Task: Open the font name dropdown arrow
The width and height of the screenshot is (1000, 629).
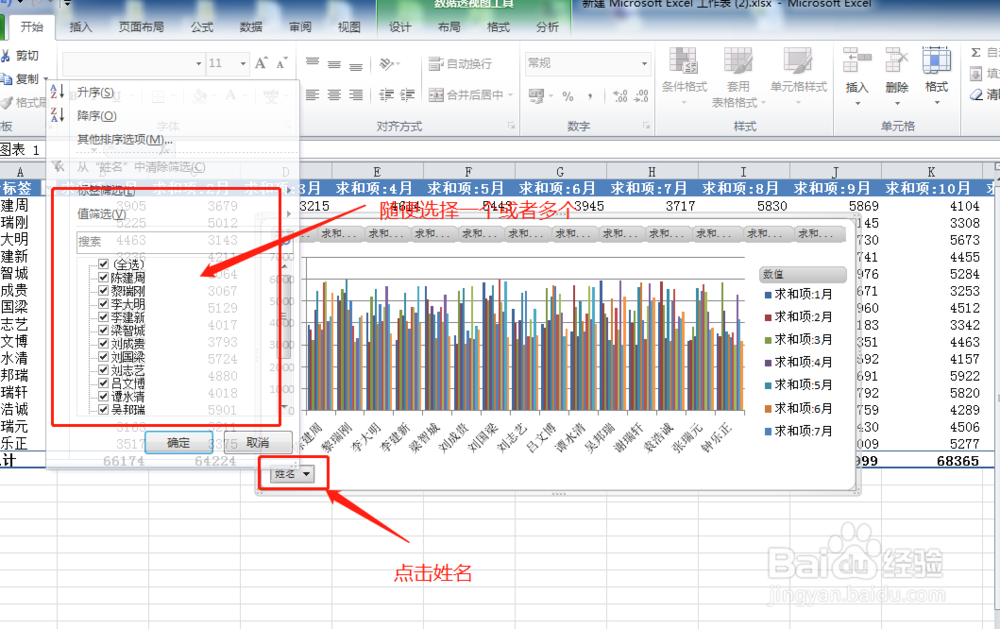Action: click(198, 63)
